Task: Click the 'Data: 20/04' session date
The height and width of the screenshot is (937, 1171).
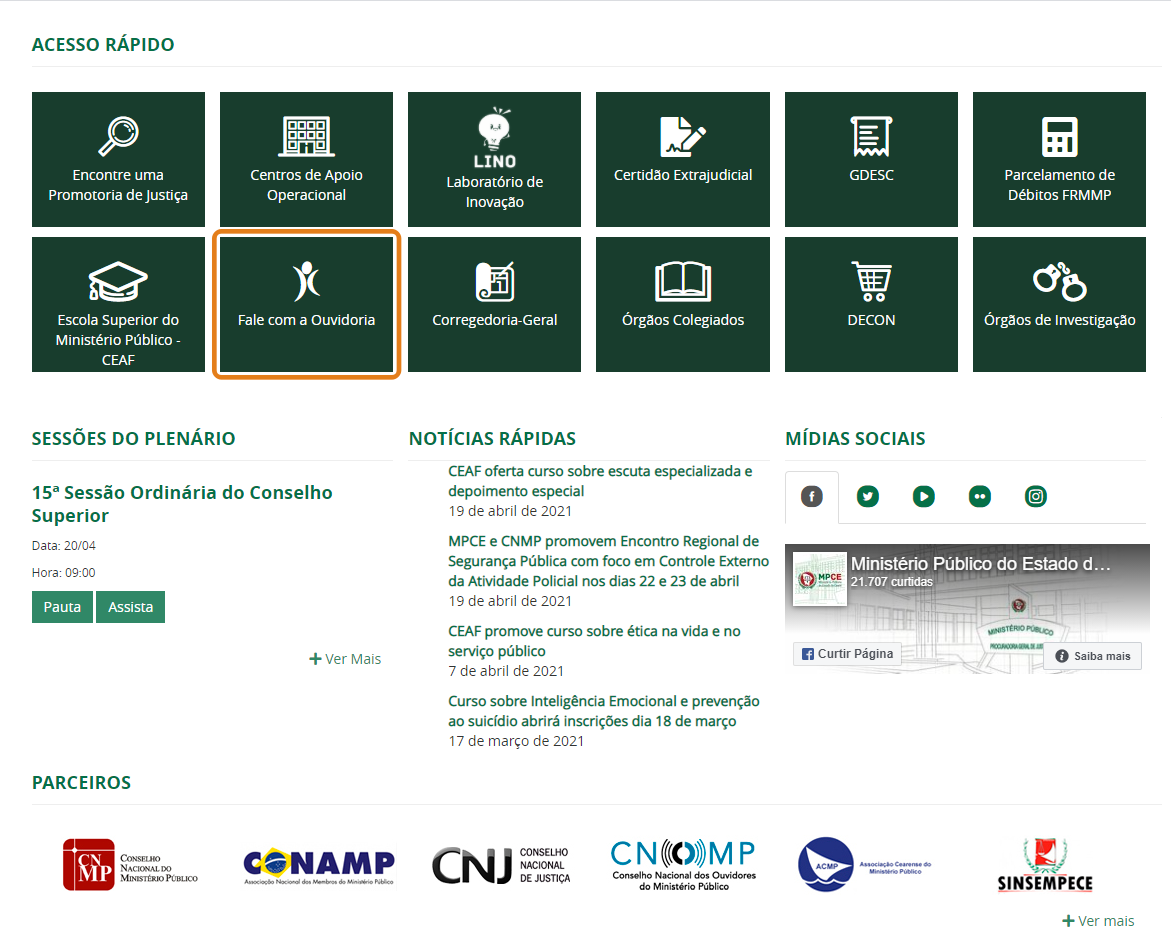Action: click(63, 546)
